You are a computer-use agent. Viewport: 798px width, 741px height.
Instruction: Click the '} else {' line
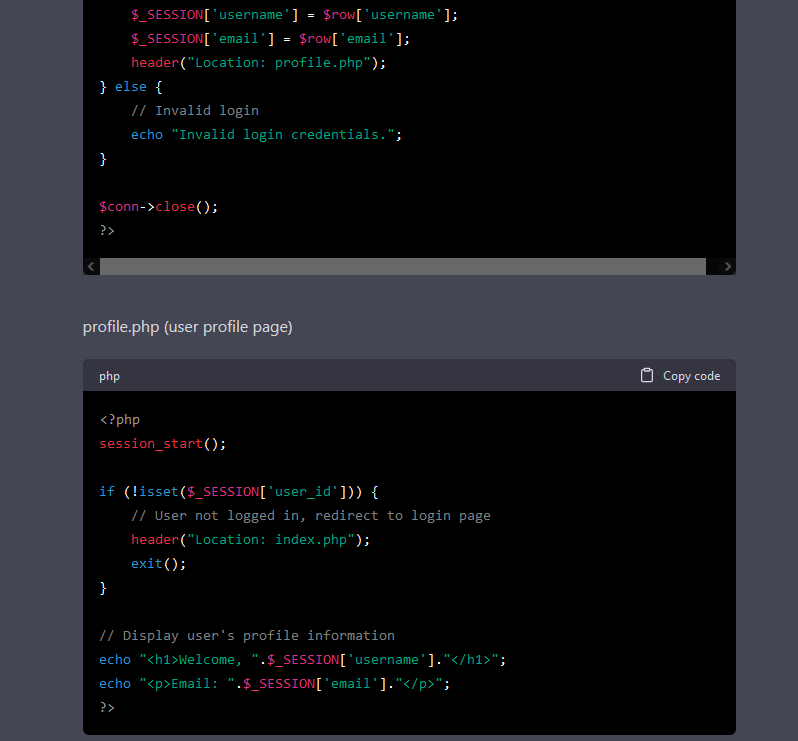tap(131, 87)
